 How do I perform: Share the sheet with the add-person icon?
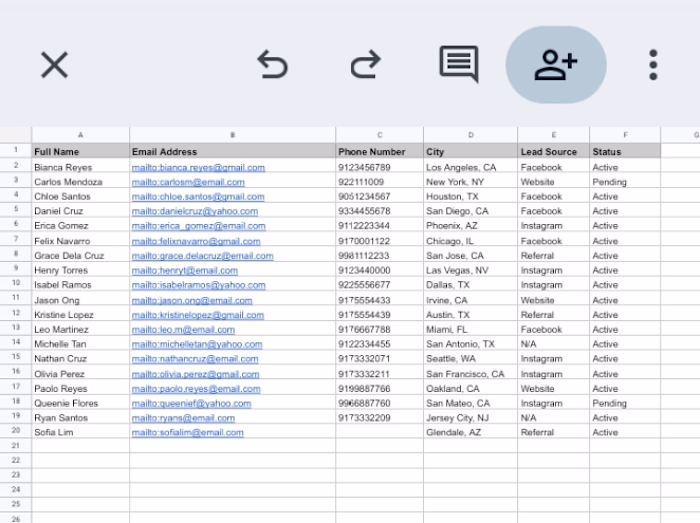556,65
